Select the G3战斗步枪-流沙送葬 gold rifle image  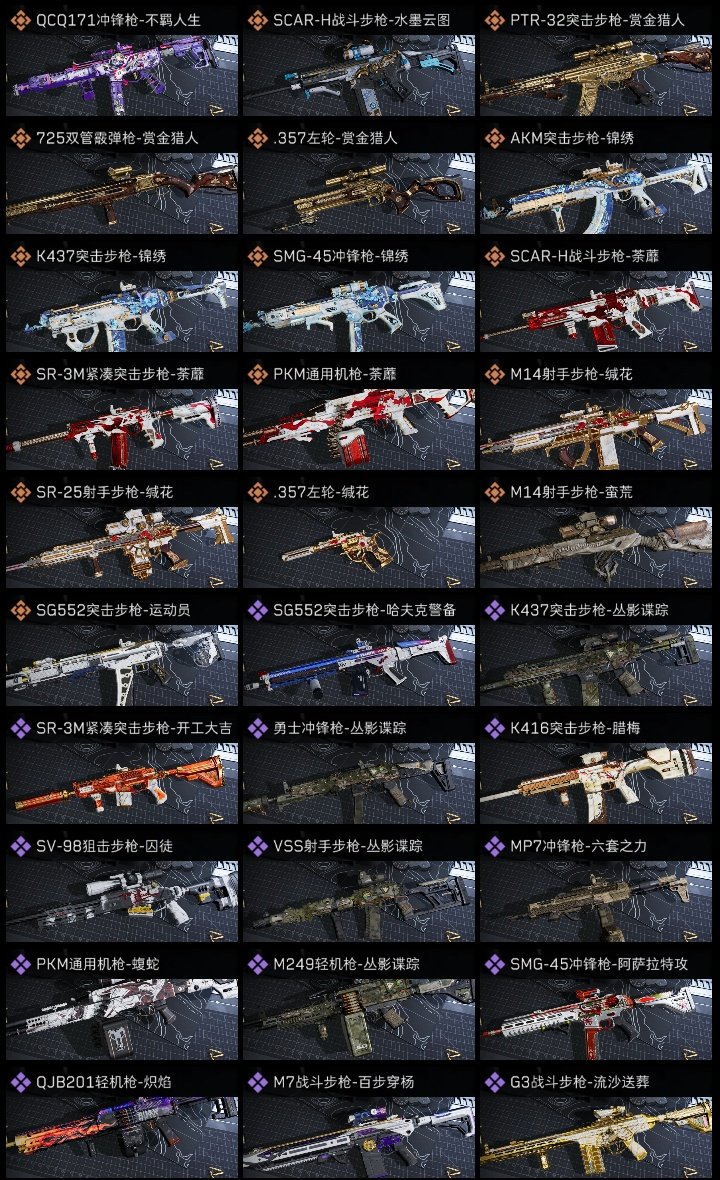[x=596, y=1137]
